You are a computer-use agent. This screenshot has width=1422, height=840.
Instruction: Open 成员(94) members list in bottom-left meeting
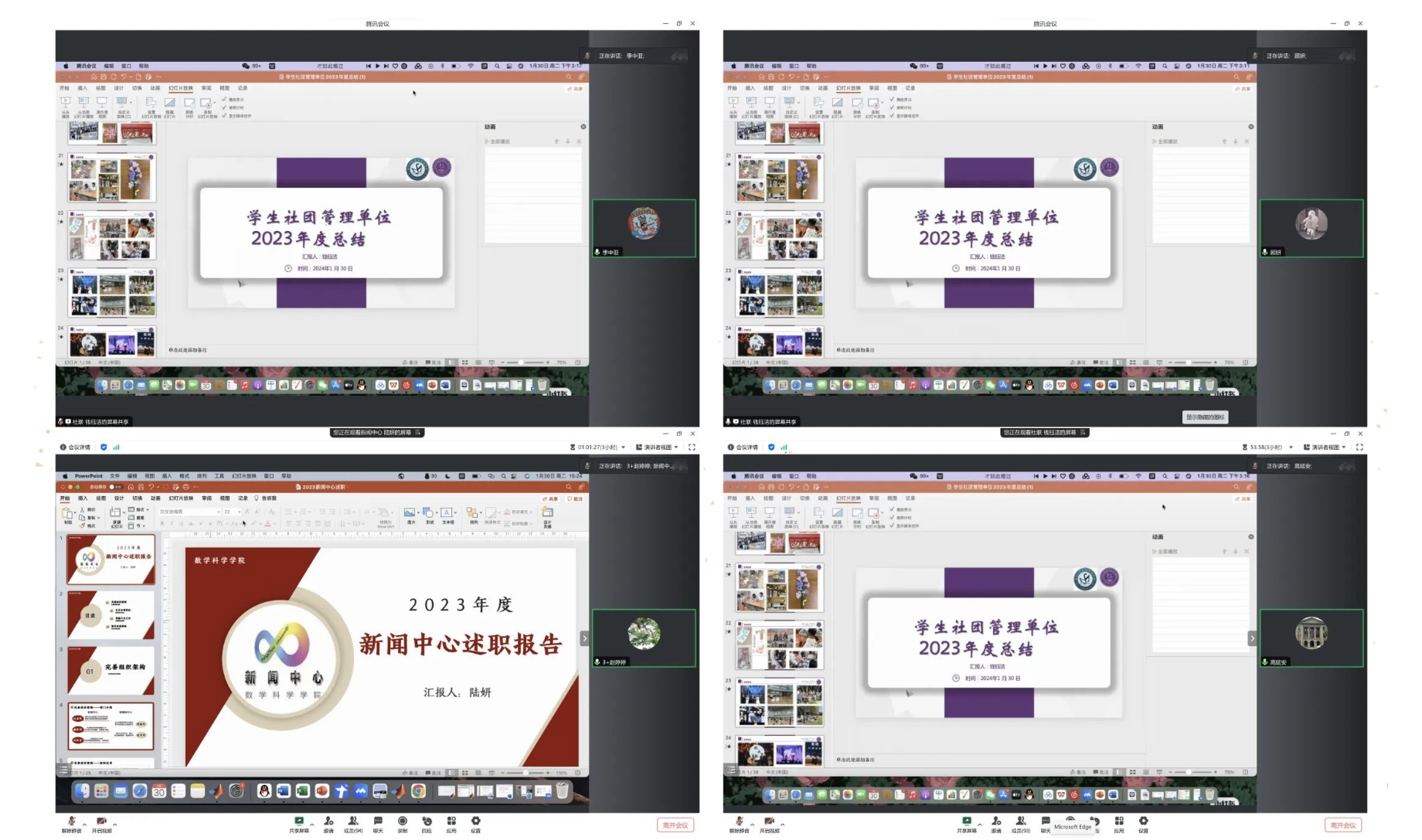353,821
